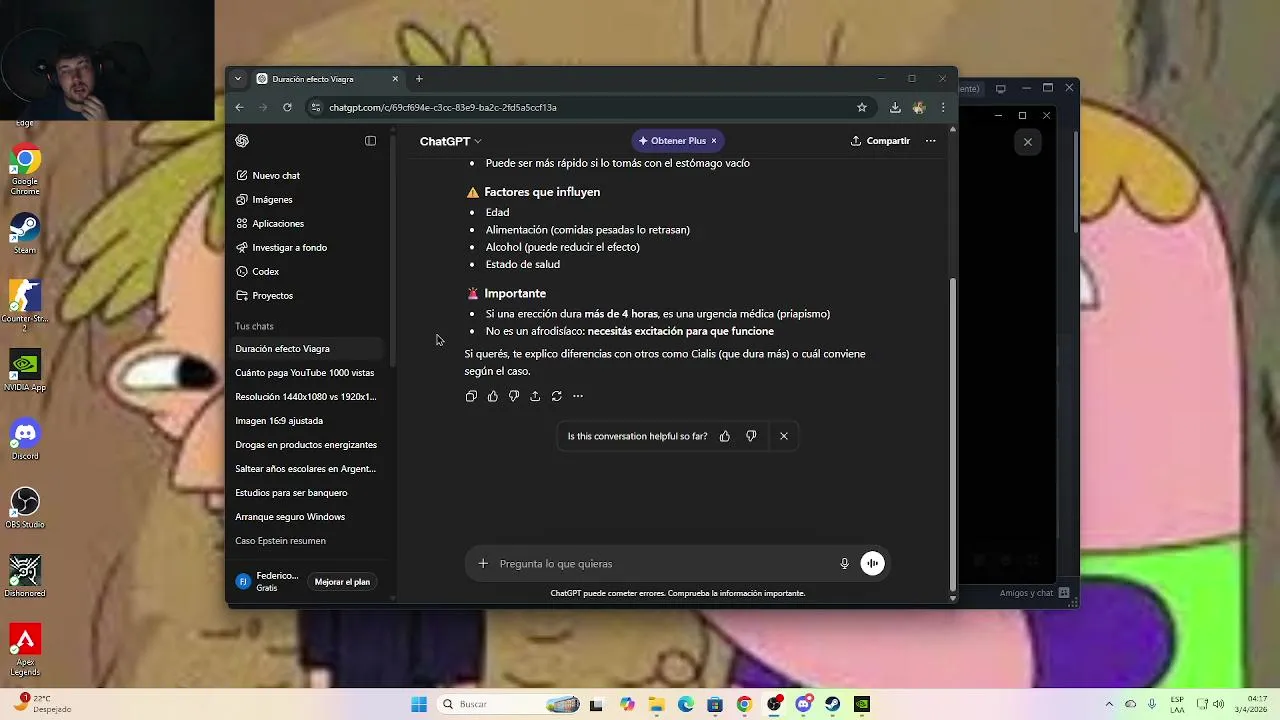Open chat 'Cuánto paga YouTube 1000 vistas'
The image size is (1280, 720).
pos(306,373)
